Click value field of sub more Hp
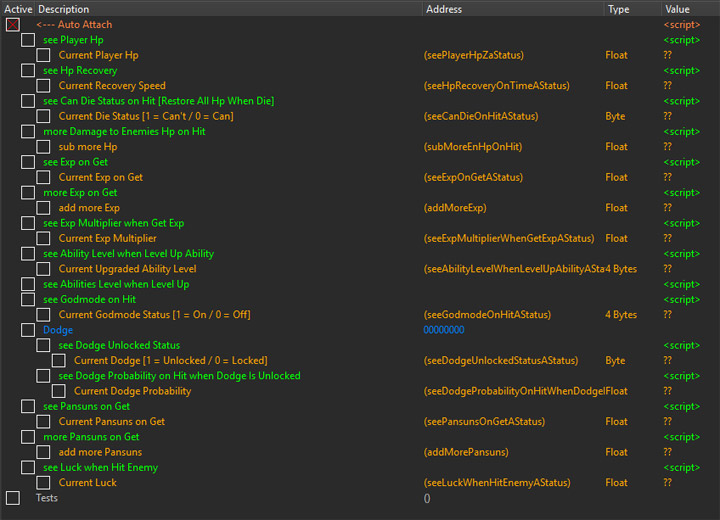The height and width of the screenshot is (520, 720). (667, 147)
